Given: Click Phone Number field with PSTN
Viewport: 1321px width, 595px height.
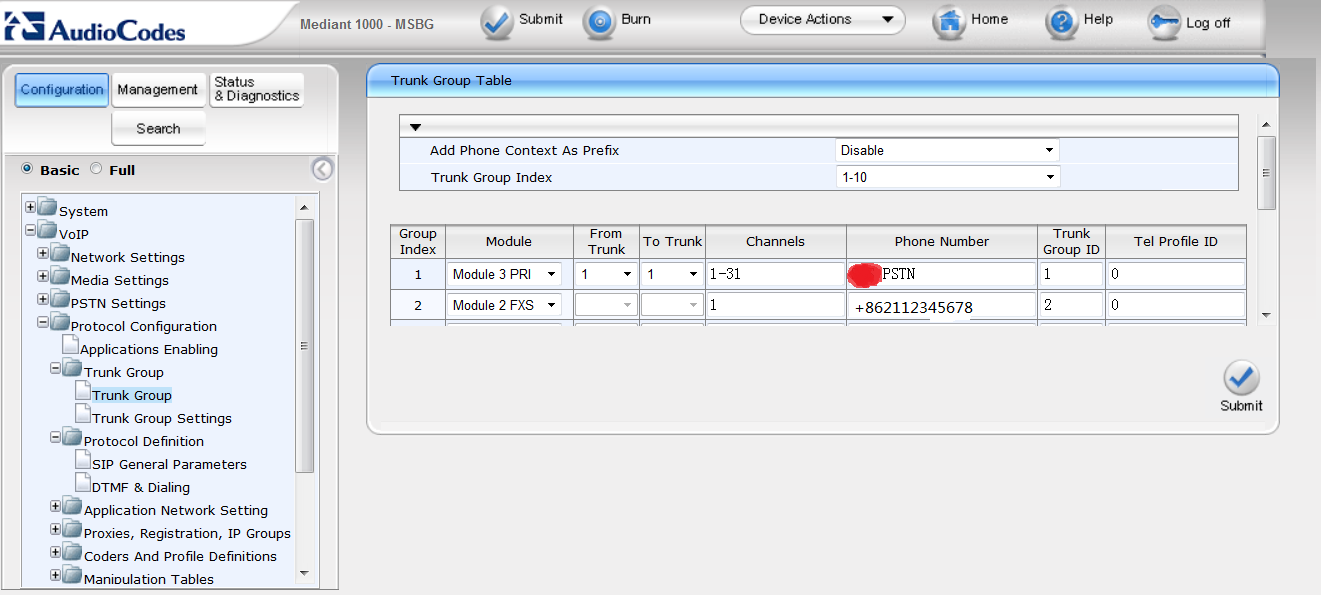Looking at the screenshot, I should tap(942, 274).
